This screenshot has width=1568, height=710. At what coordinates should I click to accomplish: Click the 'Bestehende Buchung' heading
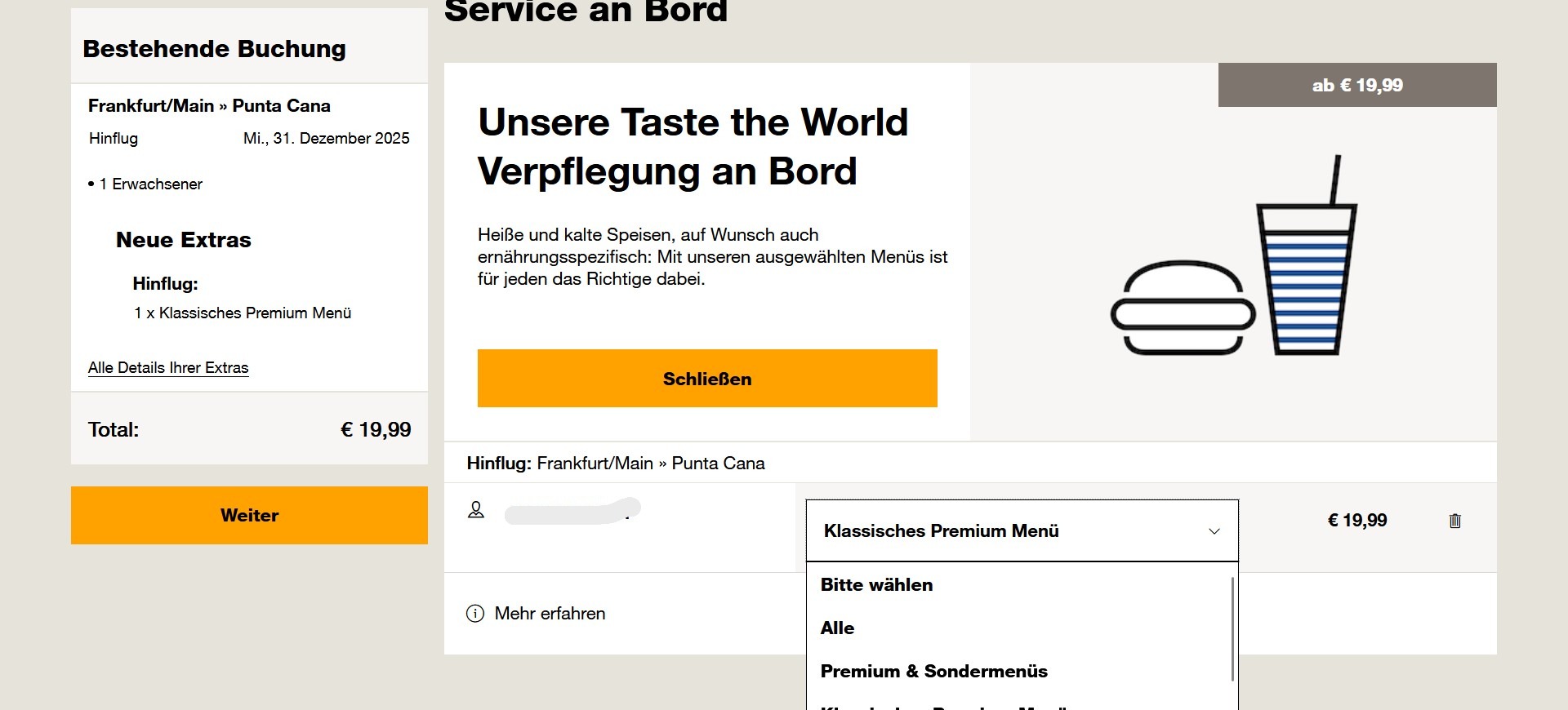[214, 49]
